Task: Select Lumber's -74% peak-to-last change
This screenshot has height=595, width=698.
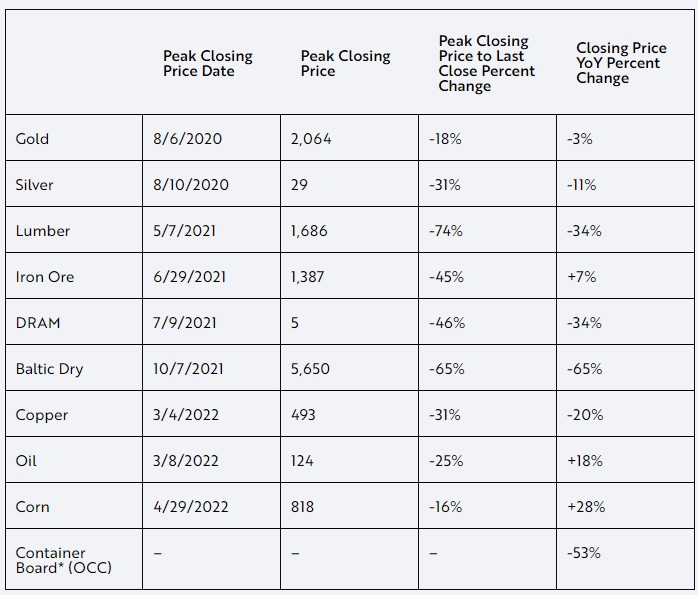Action: click(445, 231)
